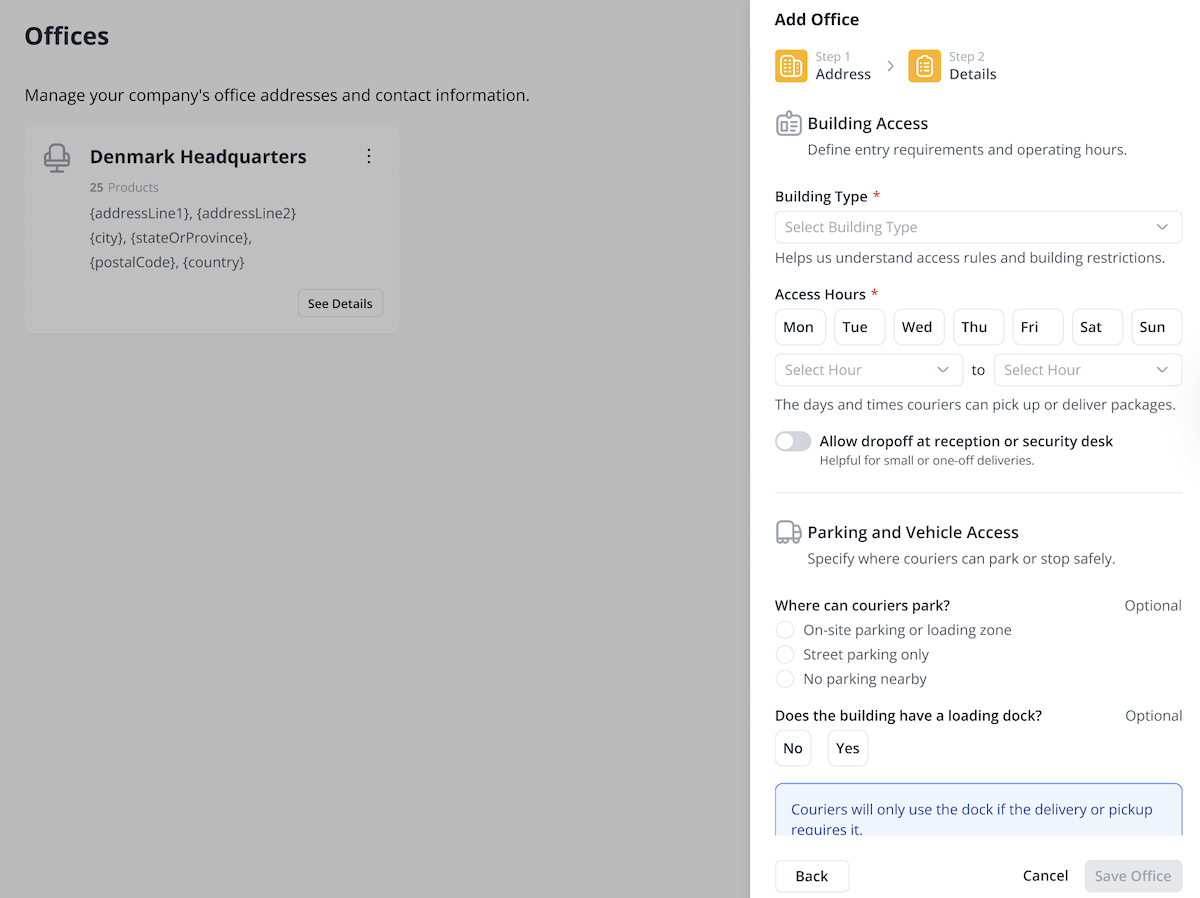Go Back to the previous step

pyautogui.click(x=812, y=876)
